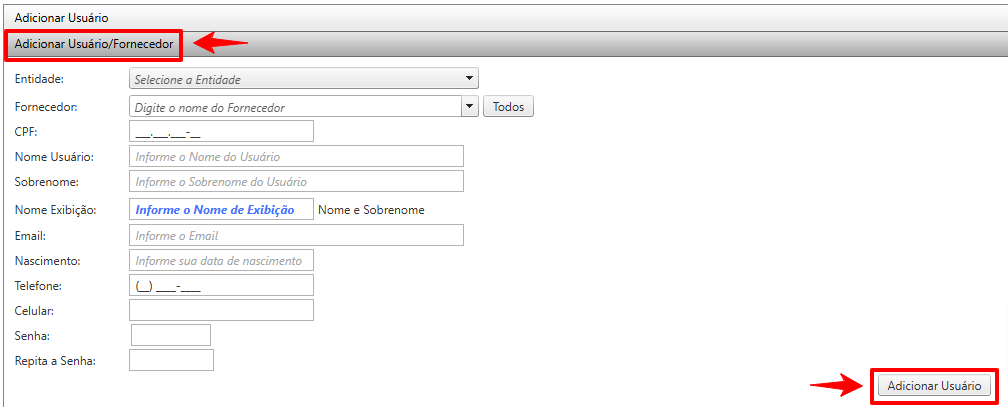Click the Sobrenome text field
Image resolution: width=1008 pixels, height=407 pixels.
click(297, 181)
